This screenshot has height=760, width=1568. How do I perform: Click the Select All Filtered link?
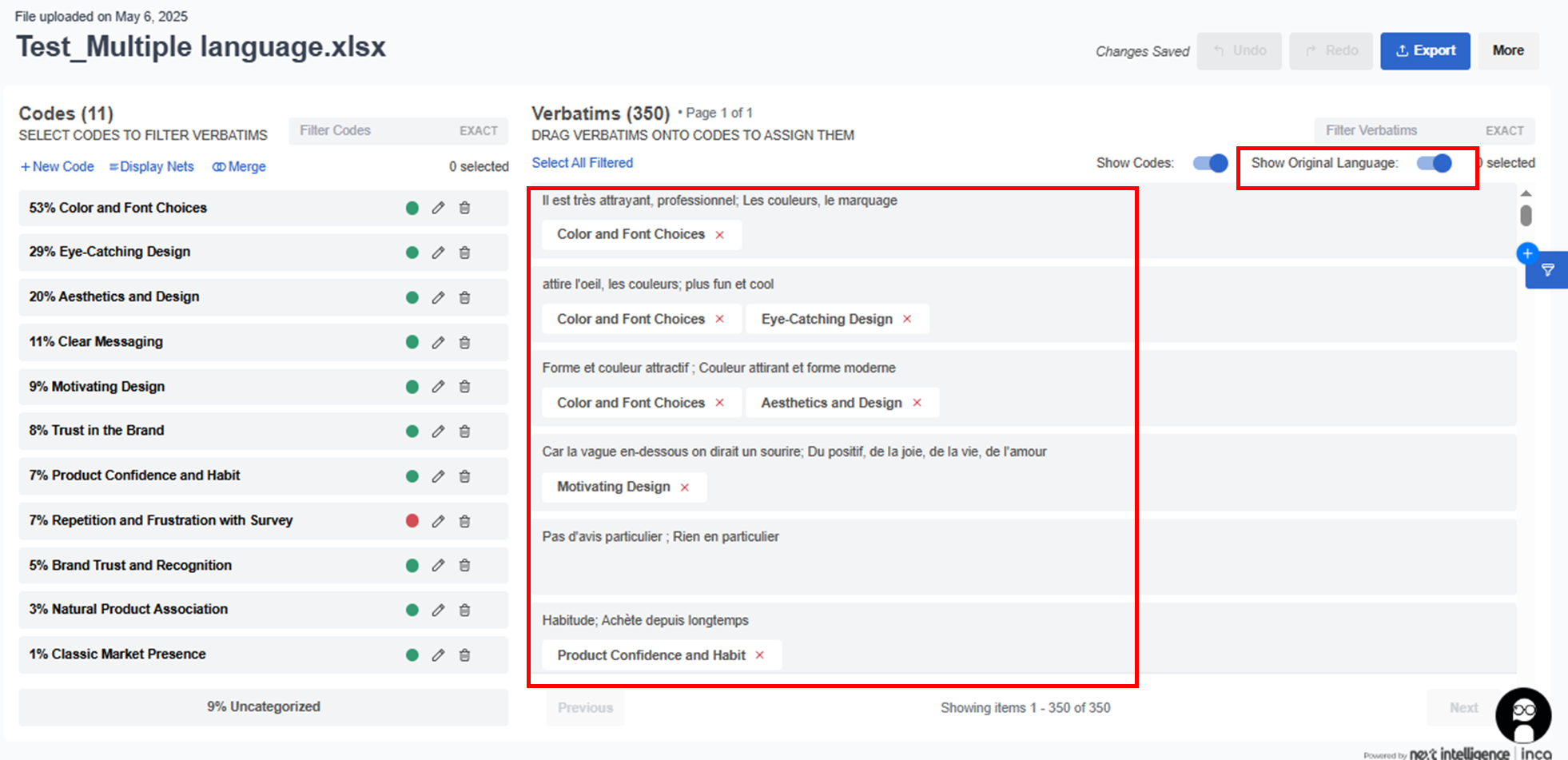(x=582, y=163)
